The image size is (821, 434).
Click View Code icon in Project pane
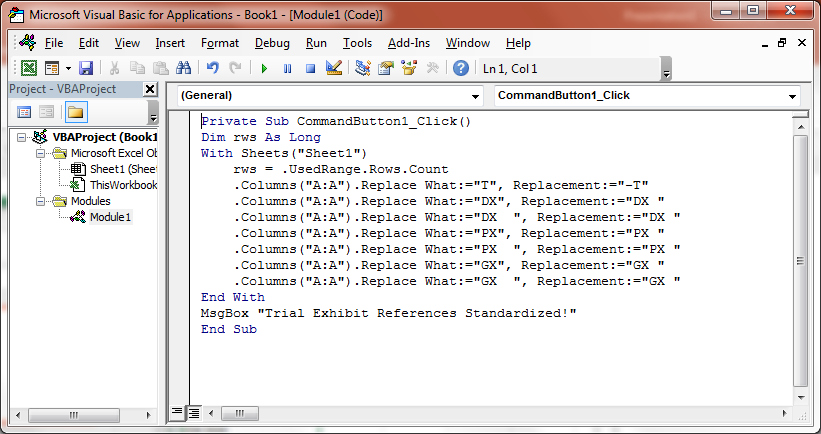[x=24, y=112]
